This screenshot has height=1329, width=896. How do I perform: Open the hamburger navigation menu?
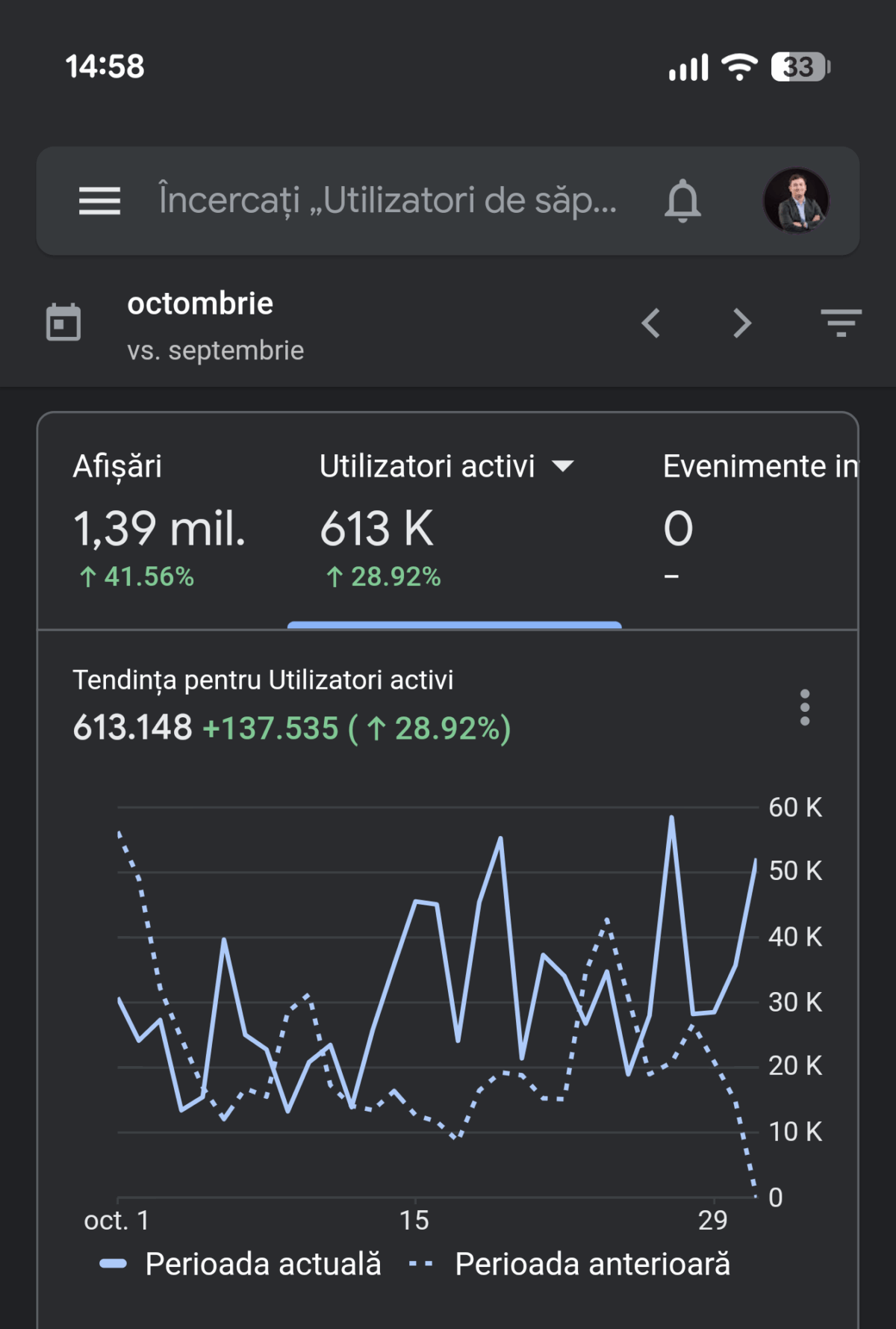(x=99, y=201)
